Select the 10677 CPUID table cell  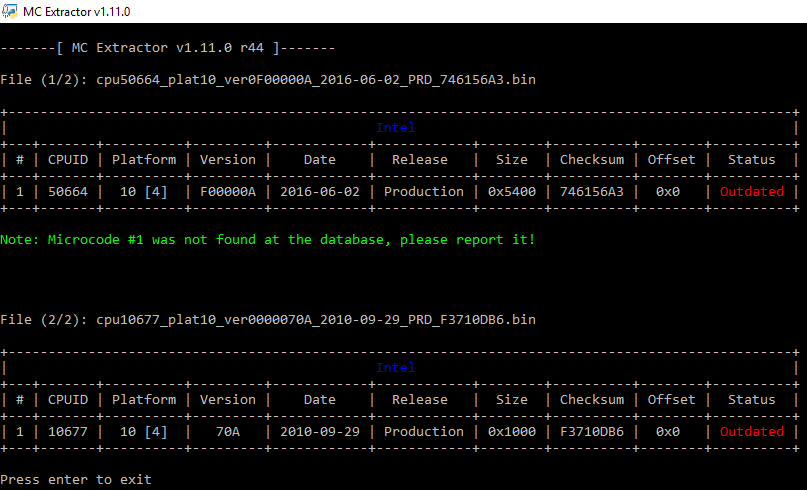pos(68,432)
